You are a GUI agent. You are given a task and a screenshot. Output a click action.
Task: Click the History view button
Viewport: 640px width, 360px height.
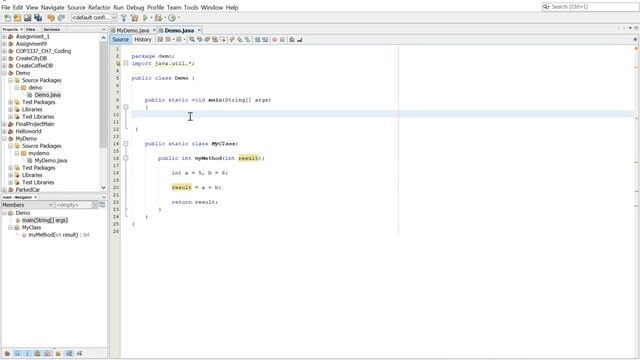(x=143, y=40)
